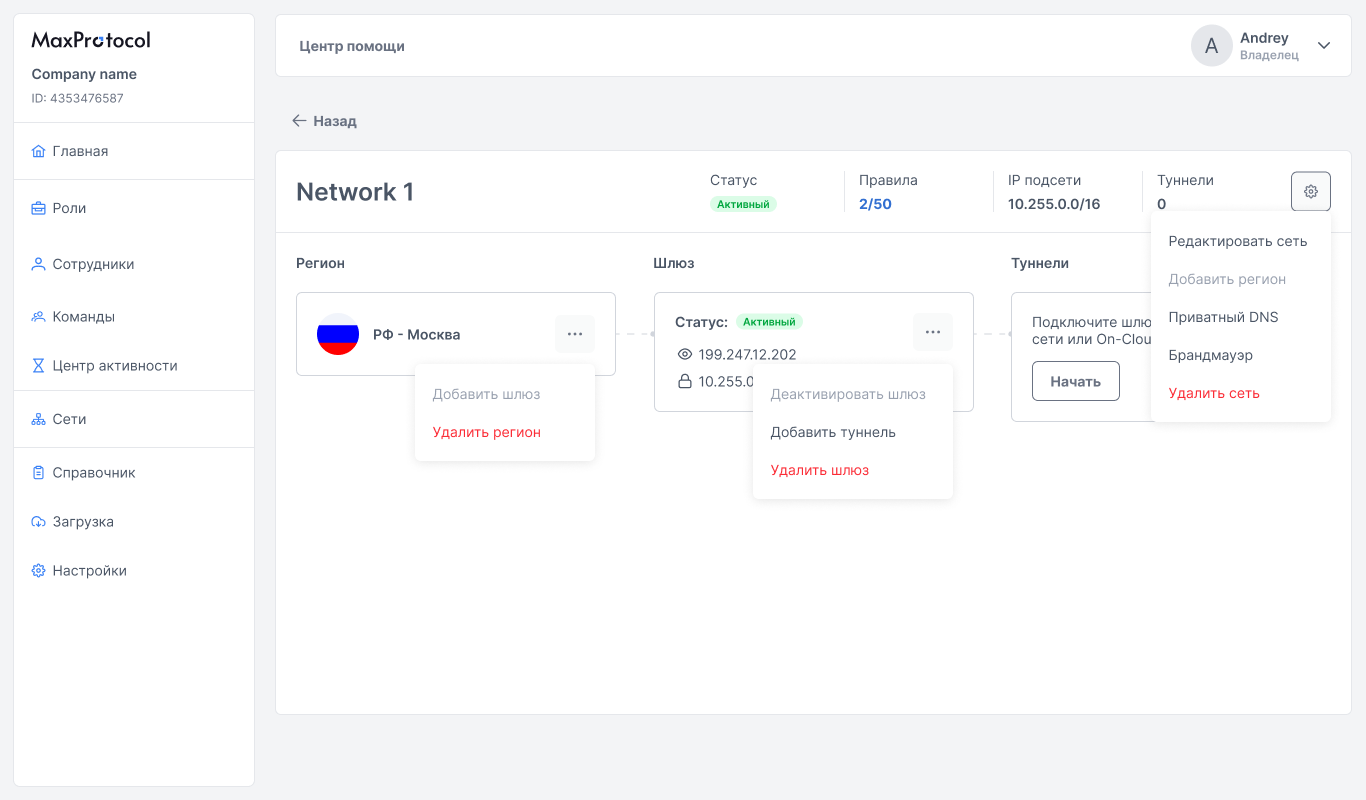
Task: Click the Владелец role label
Action: (x=1269, y=55)
